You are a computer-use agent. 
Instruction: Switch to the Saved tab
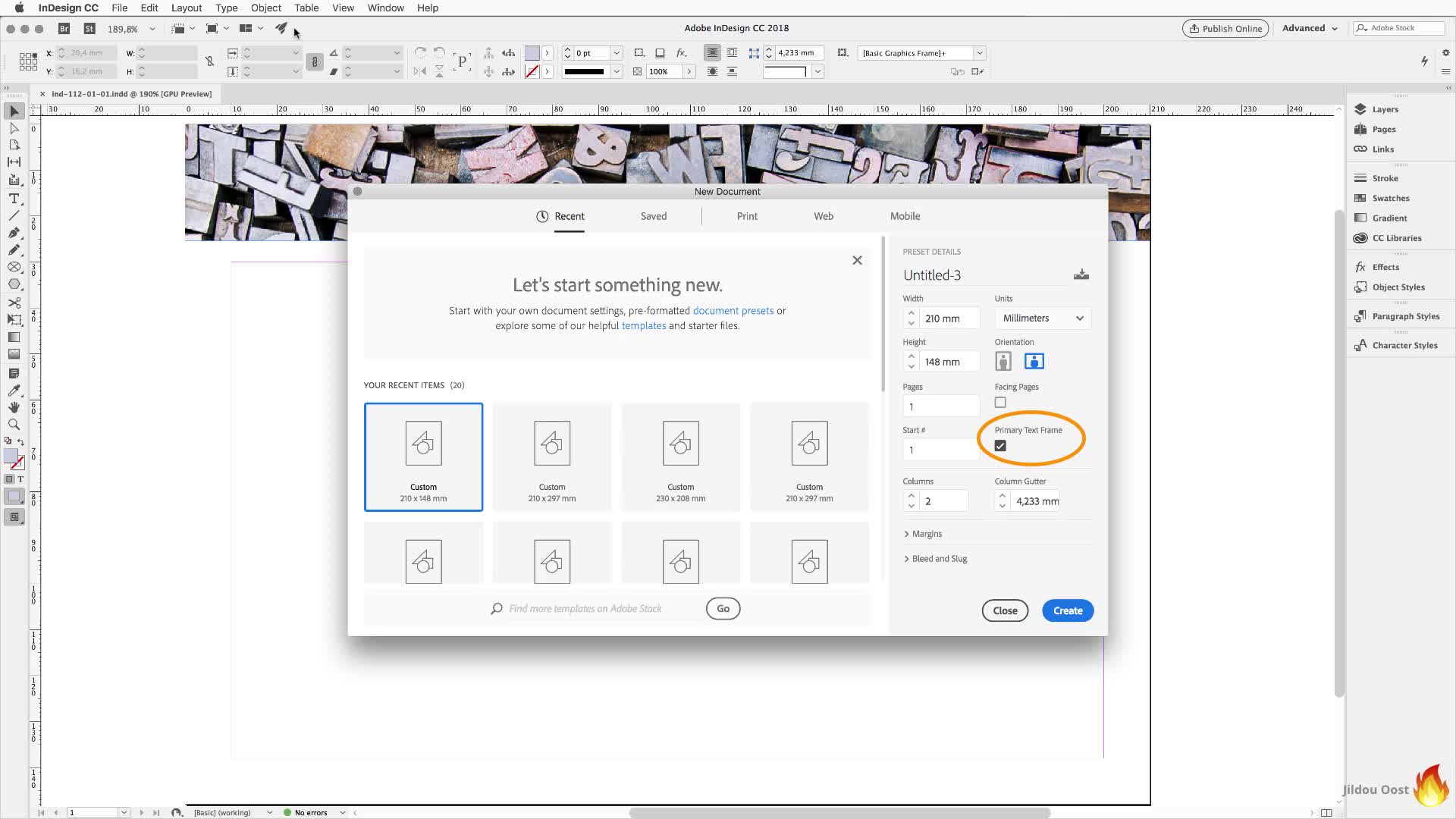click(653, 216)
